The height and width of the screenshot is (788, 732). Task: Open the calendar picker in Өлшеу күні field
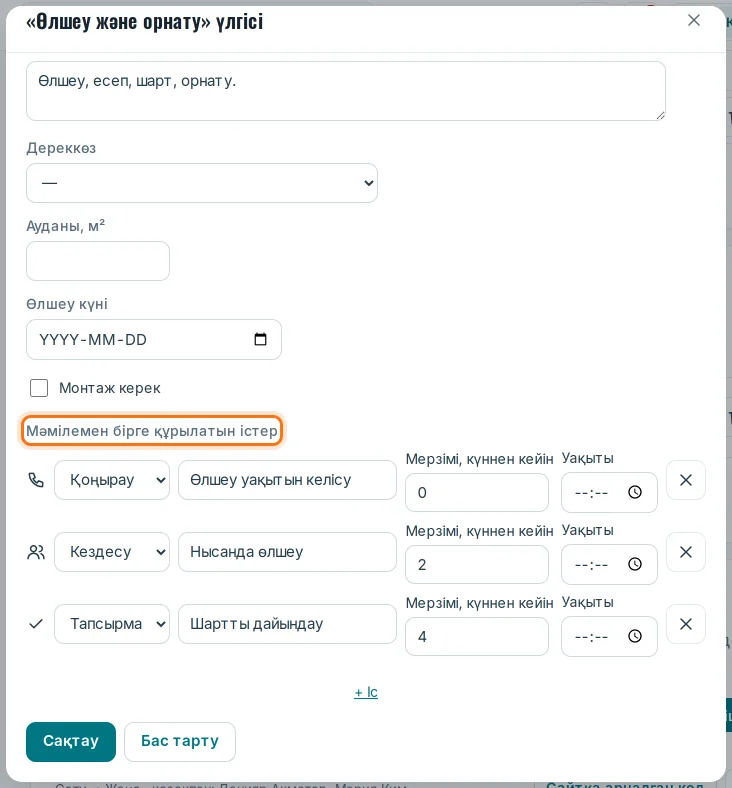click(x=260, y=339)
